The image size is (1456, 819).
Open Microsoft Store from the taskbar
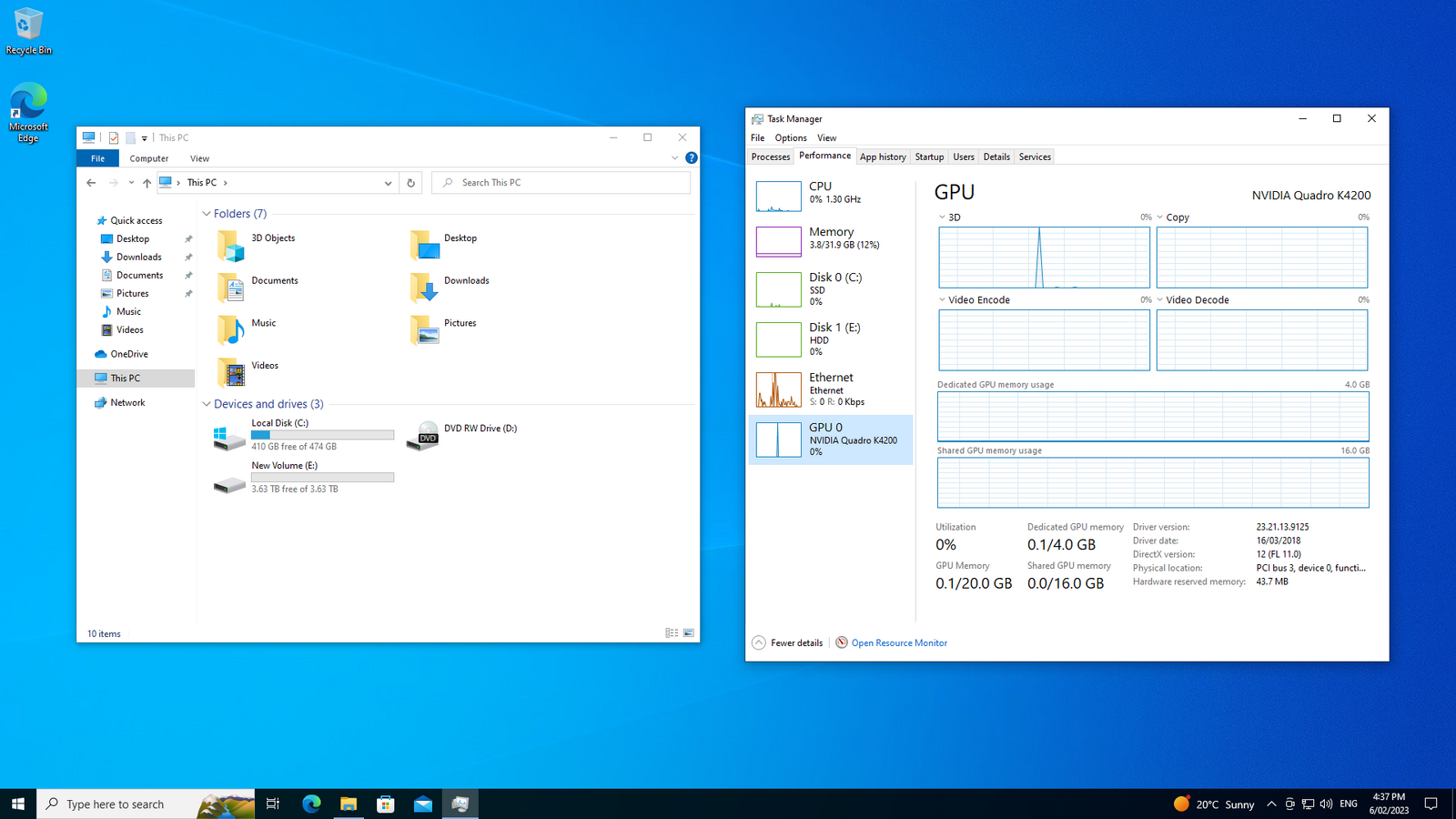tap(386, 804)
